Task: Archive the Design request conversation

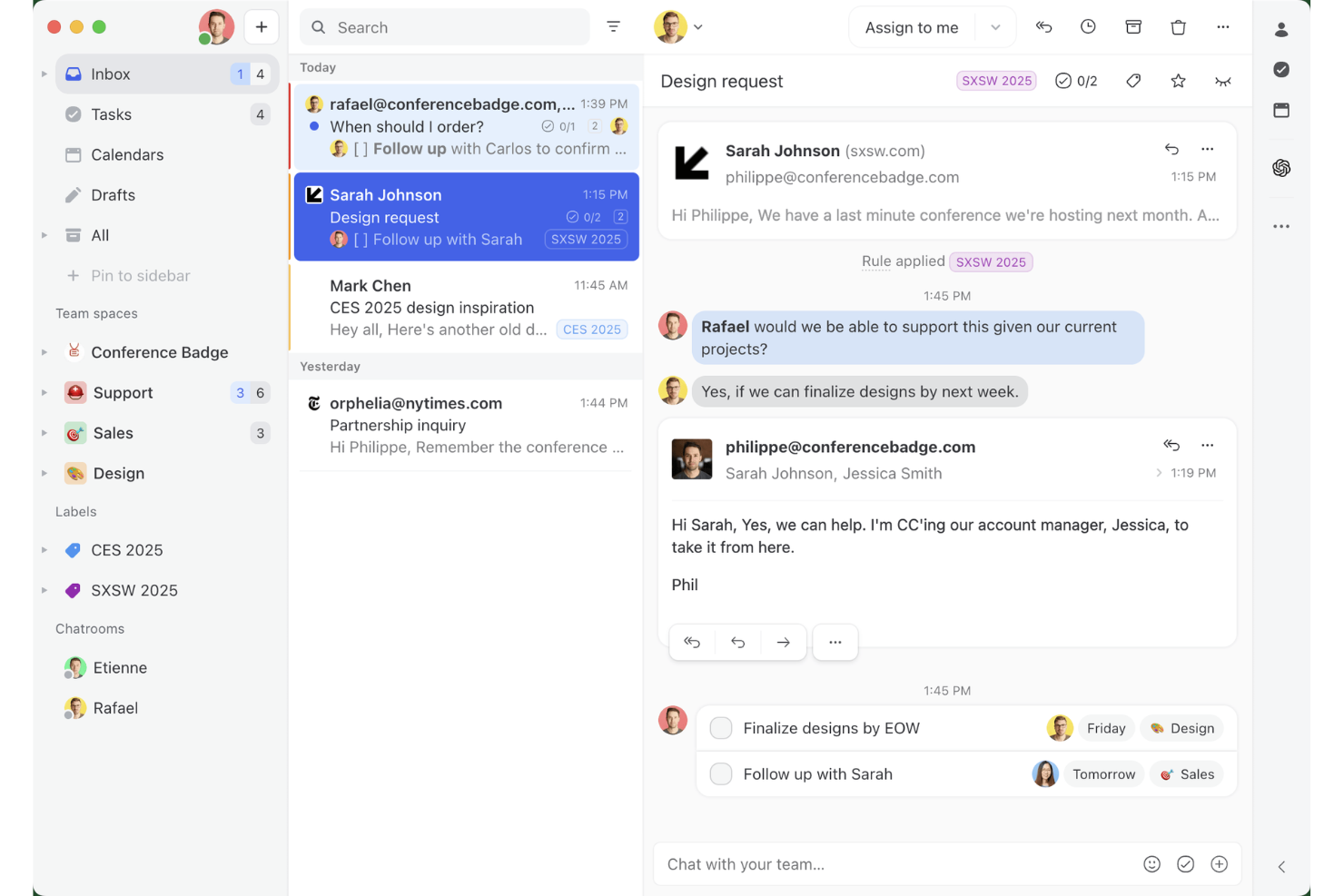Action: 1133,26
